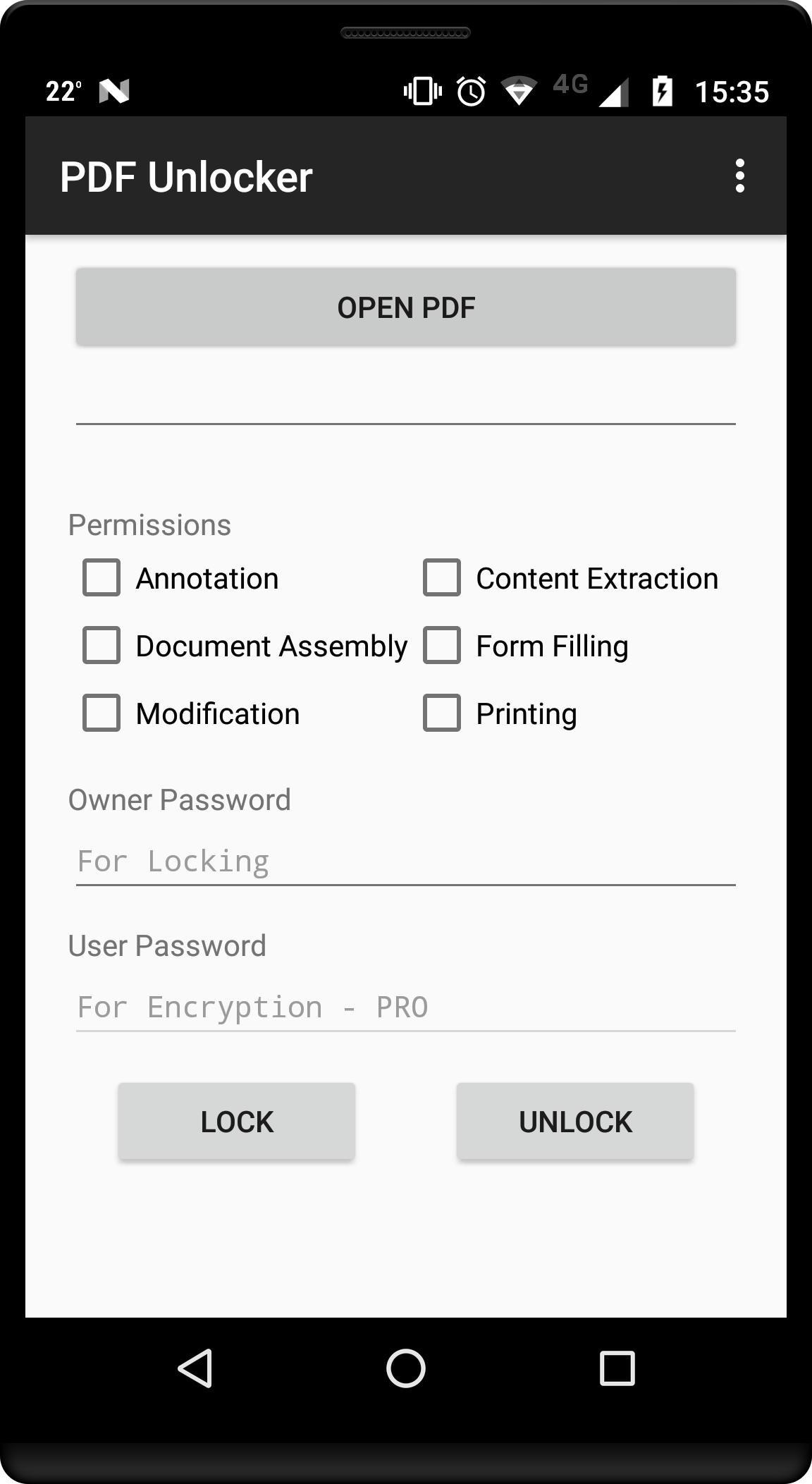
Task: Click the LOCK button
Action: [237, 1122]
